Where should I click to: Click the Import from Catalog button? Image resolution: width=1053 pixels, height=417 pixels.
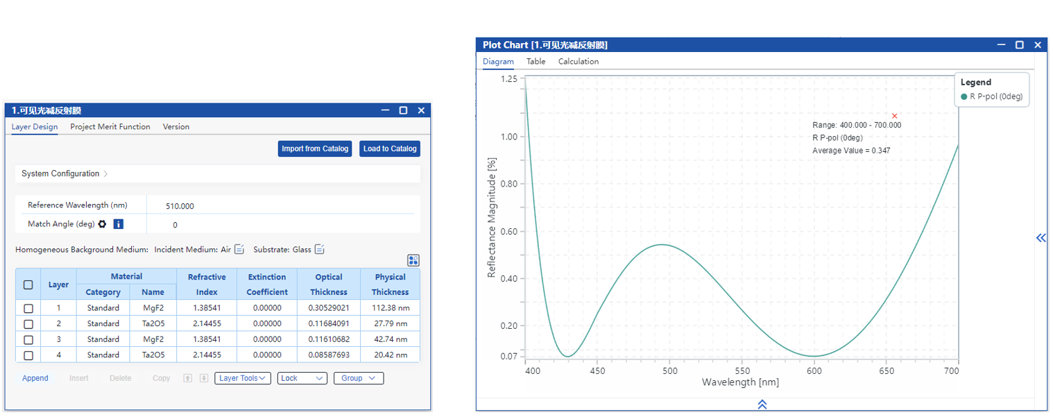[315, 149]
